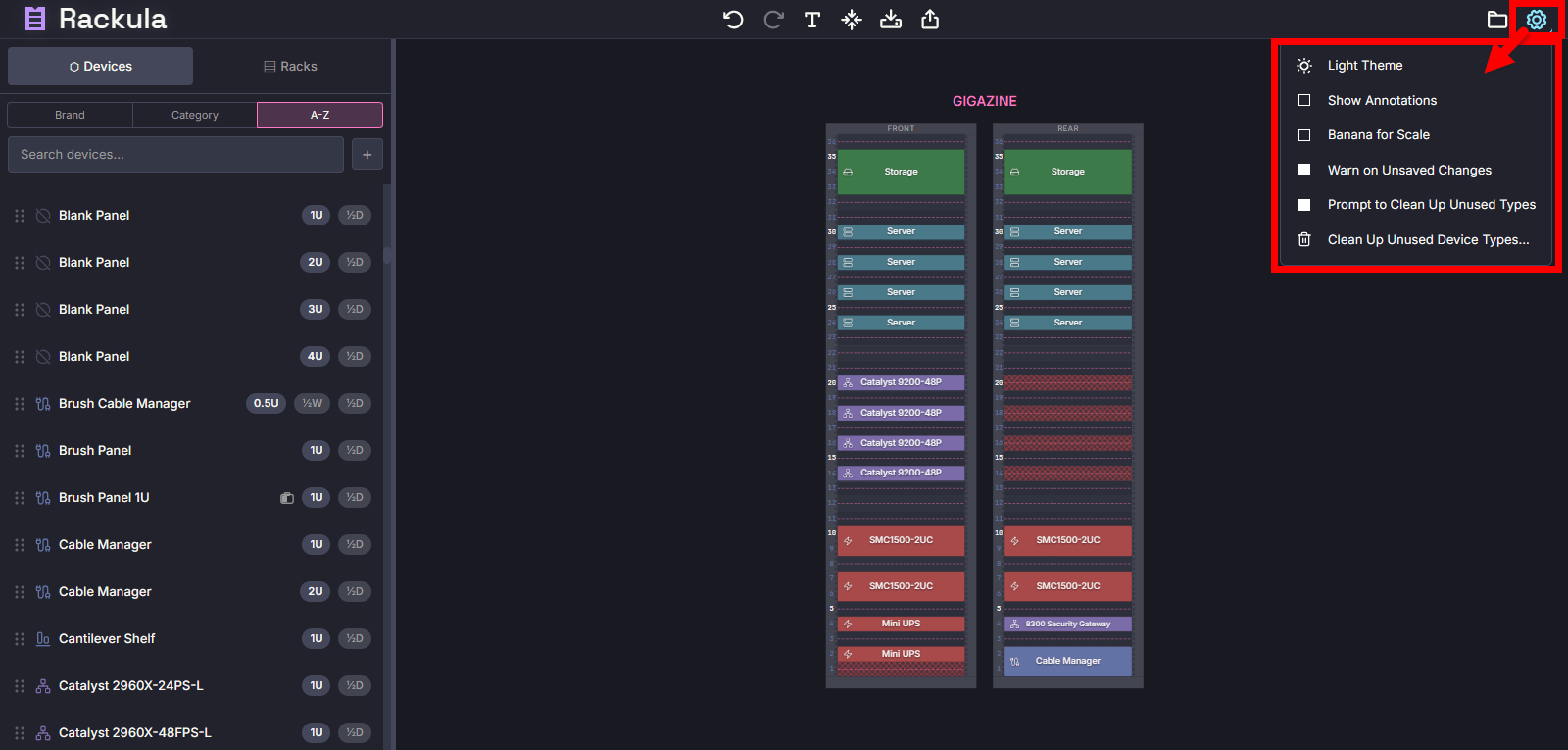Click the import tray icon
The height and width of the screenshot is (750, 1568).
point(891,20)
